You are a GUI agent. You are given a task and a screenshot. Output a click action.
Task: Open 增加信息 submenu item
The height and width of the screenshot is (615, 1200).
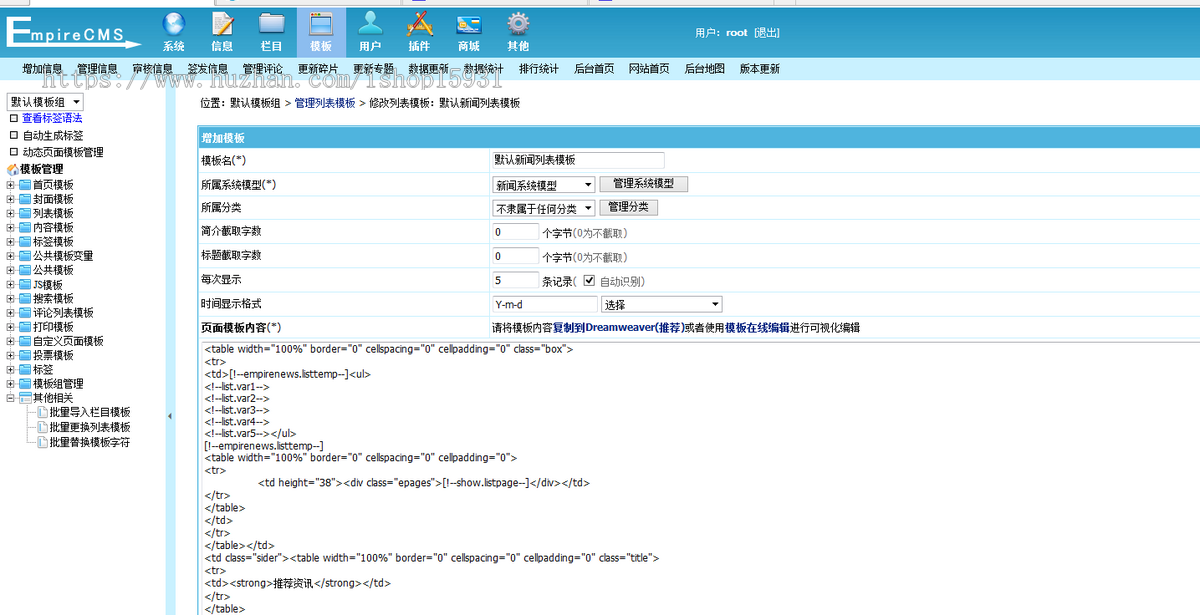click(x=42, y=69)
